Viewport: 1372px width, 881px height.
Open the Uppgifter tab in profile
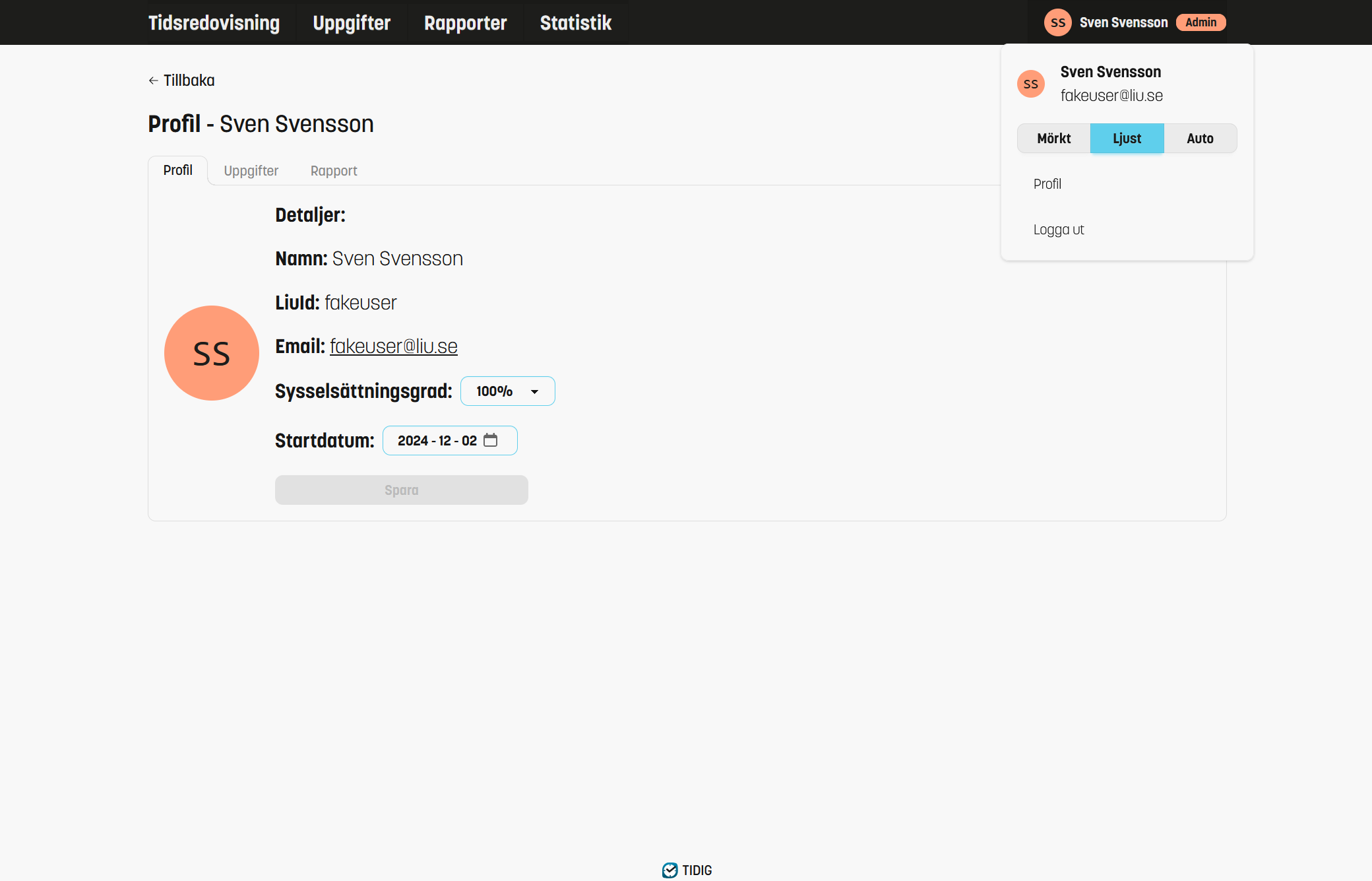coord(251,171)
